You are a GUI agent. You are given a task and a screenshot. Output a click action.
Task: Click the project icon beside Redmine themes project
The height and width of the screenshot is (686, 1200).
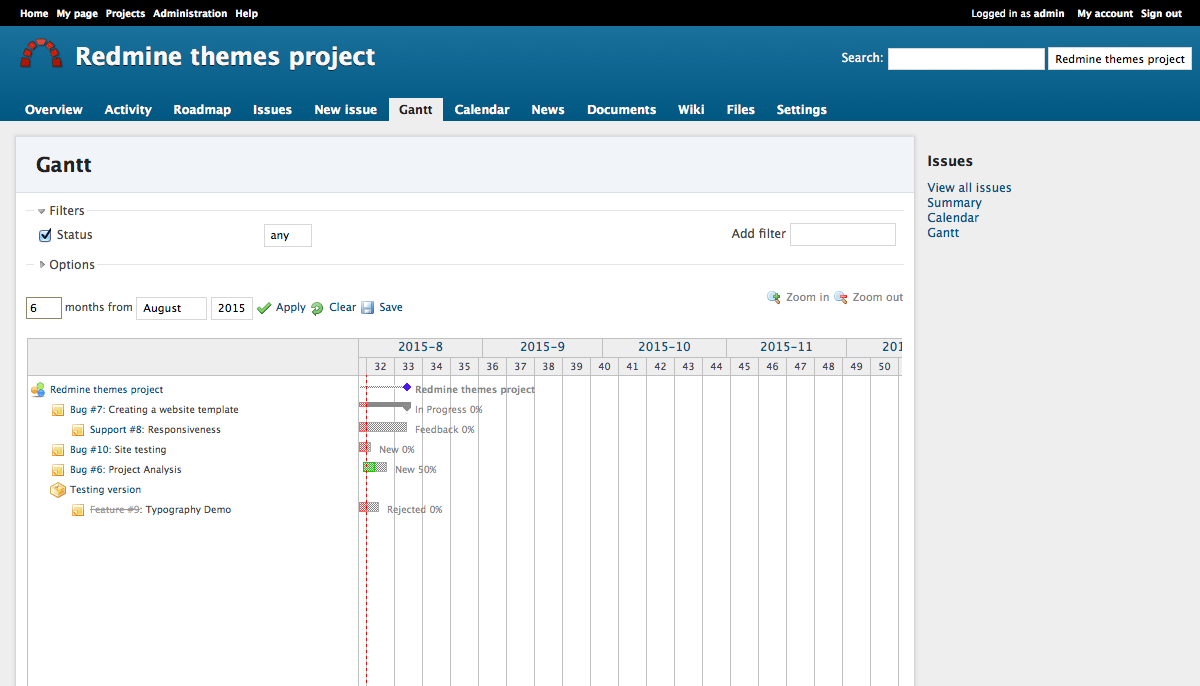38,390
